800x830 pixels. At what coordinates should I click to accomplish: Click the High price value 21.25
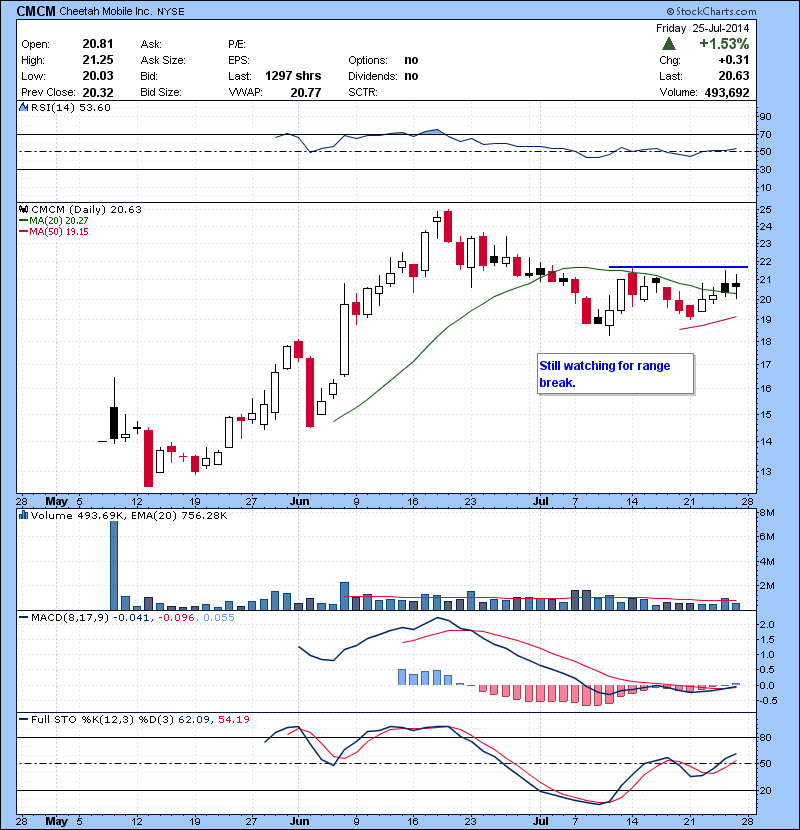tap(98, 60)
